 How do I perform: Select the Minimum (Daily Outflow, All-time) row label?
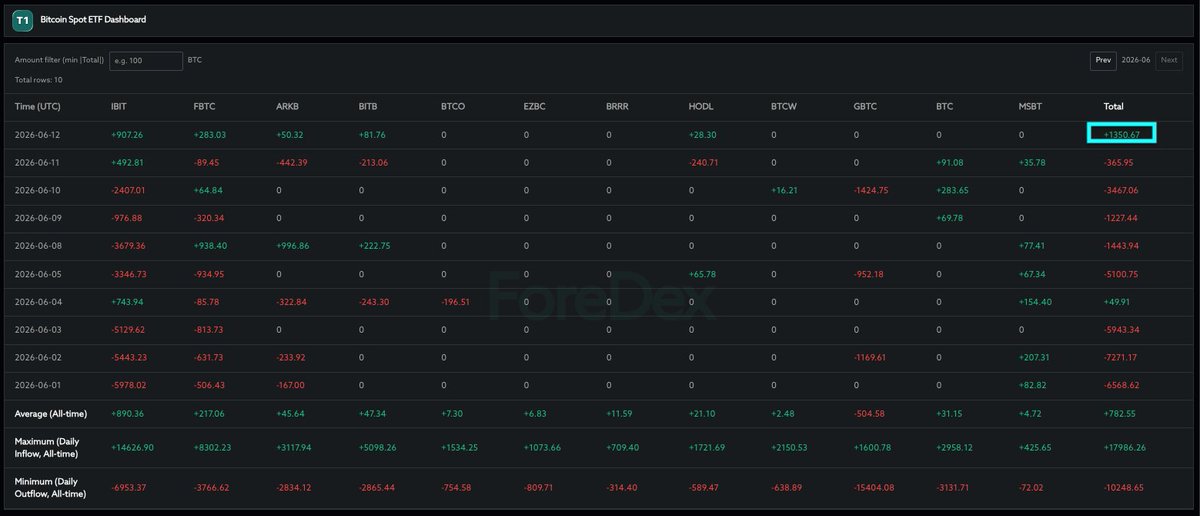click(x=52, y=487)
